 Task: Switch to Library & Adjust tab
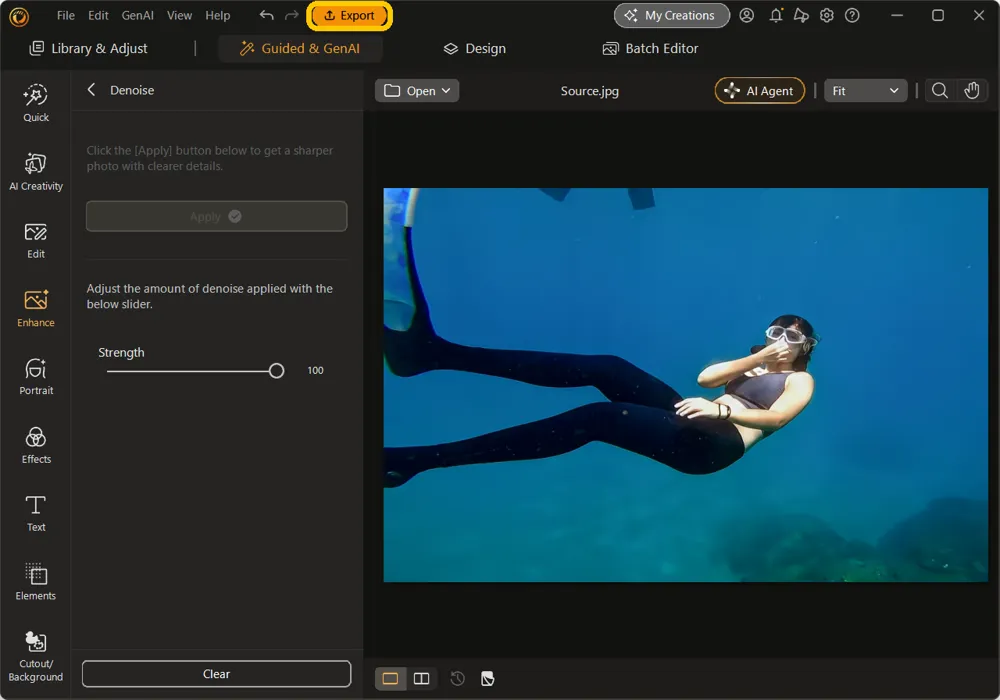coord(89,48)
